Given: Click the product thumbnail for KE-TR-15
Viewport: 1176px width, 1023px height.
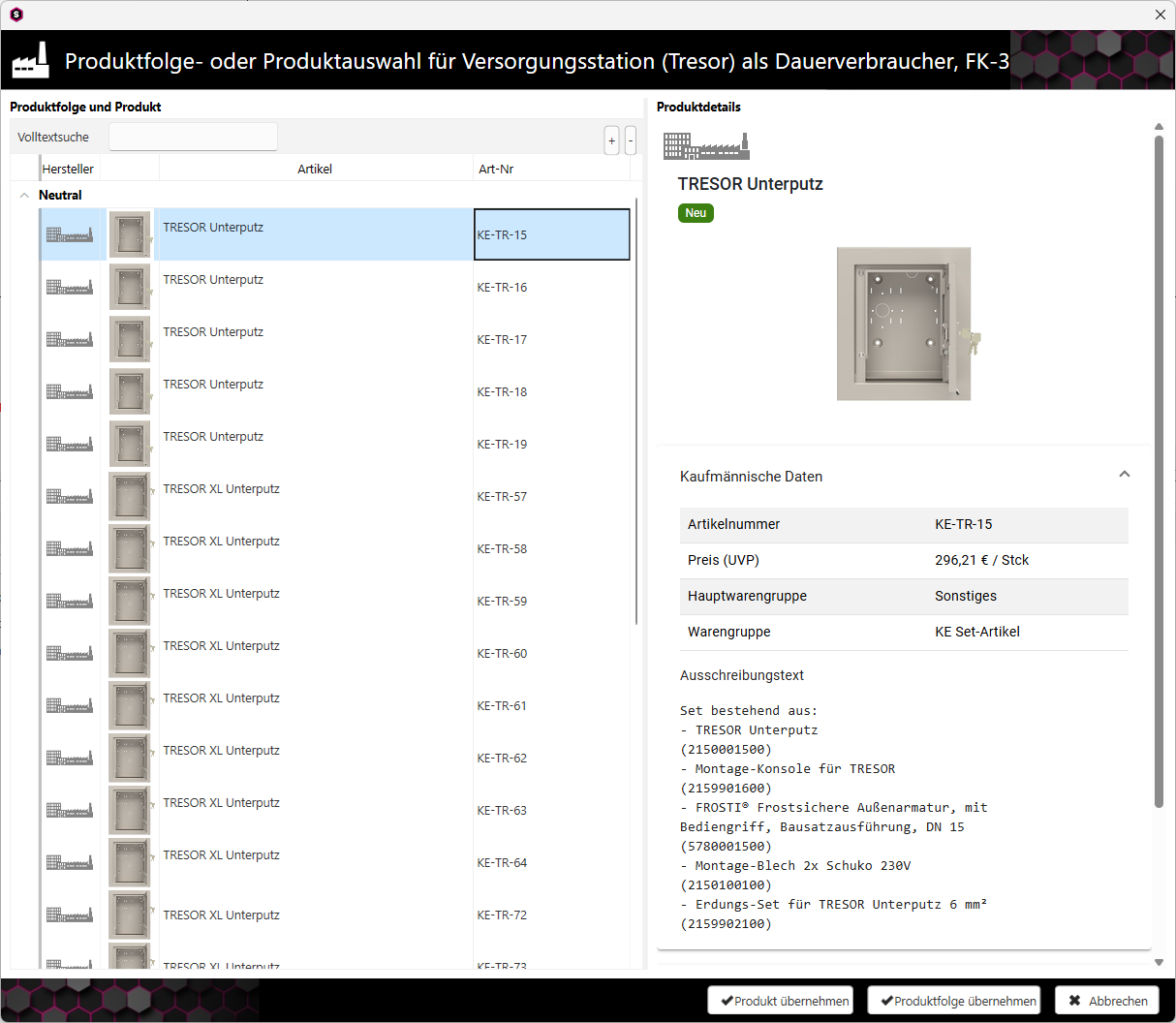Looking at the screenshot, I should pyautogui.click(x=130, y=234).
